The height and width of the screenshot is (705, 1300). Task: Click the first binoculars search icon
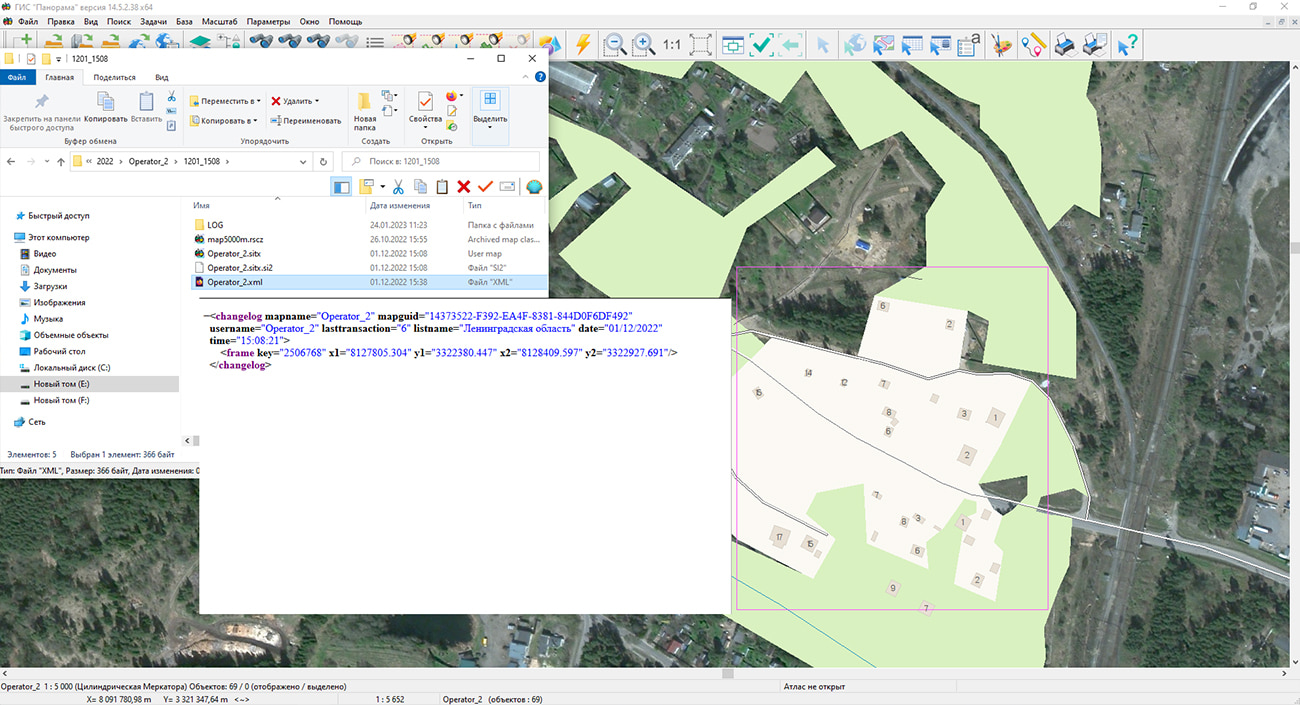(x=262, y=42)
